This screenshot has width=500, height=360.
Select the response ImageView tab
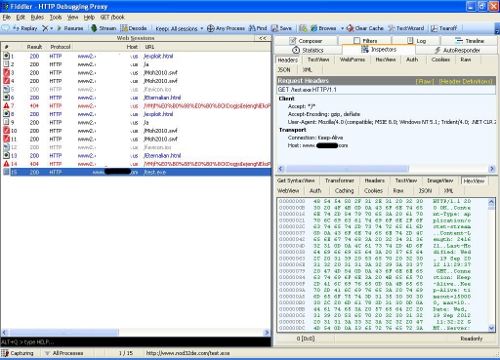[440, 180]
